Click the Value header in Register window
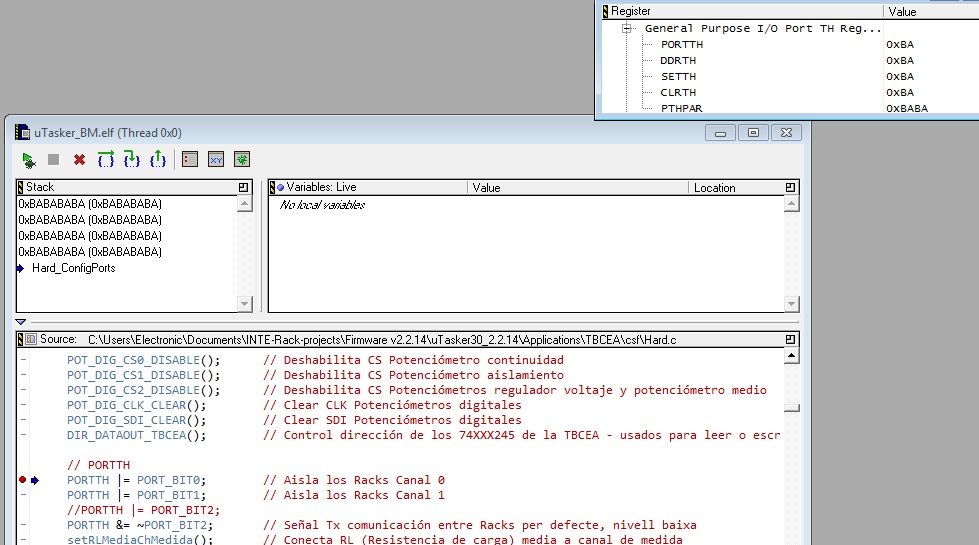Viewport: 979px width, 545px height. point(931,11)
